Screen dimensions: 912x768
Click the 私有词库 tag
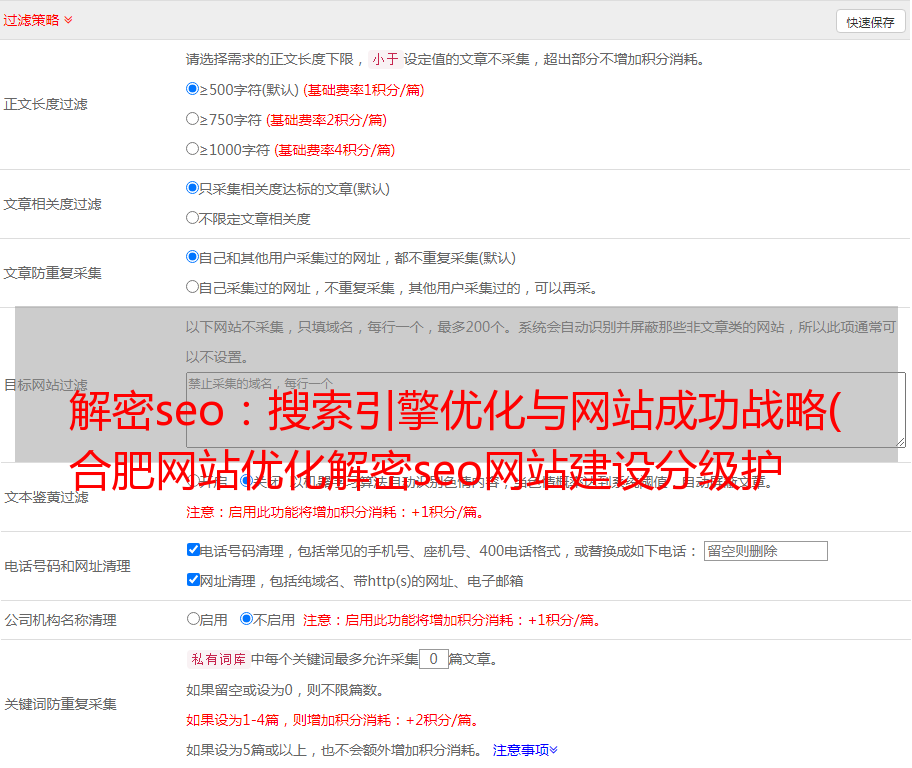click(216, 659)
